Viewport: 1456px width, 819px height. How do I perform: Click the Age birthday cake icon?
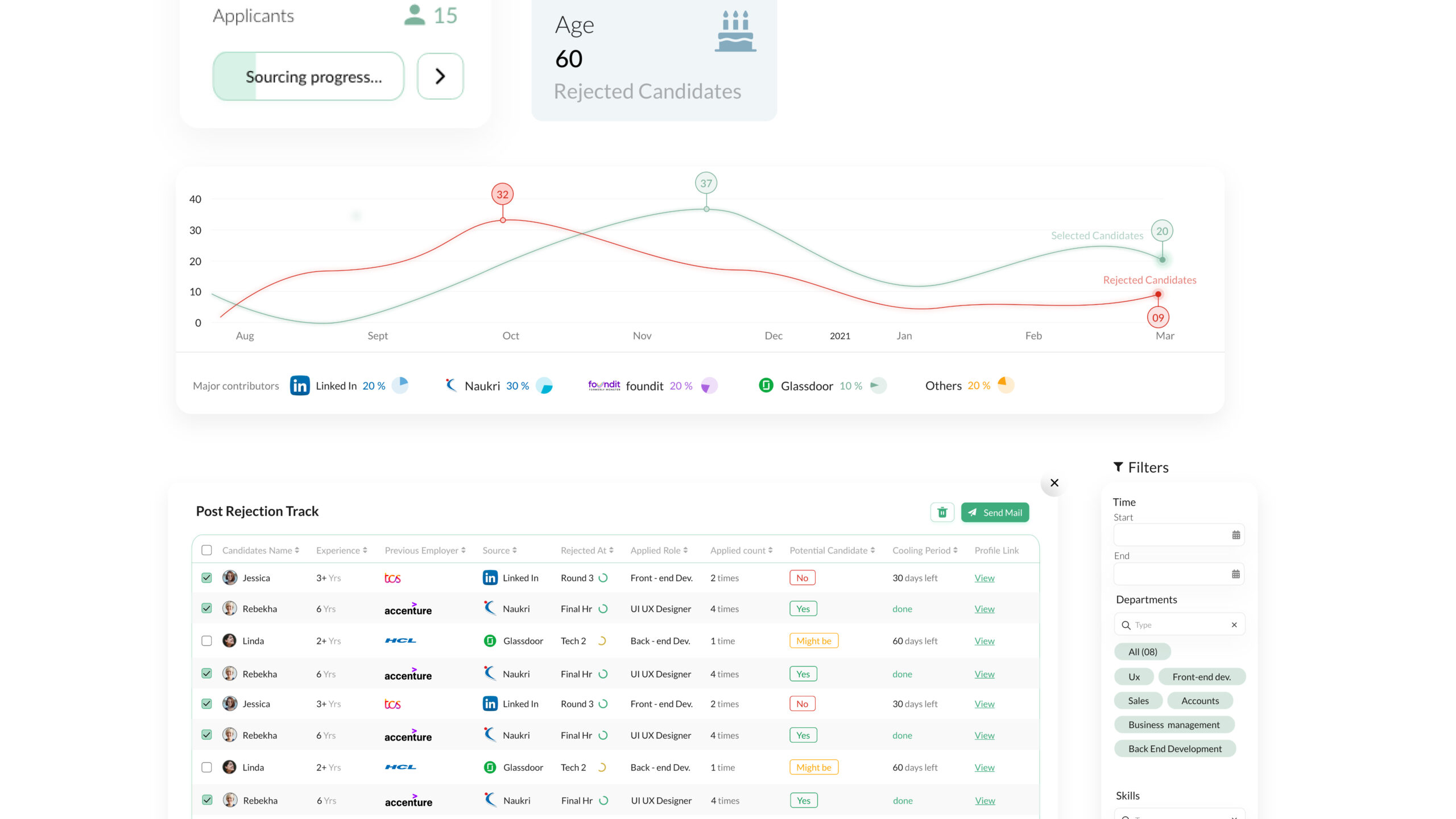pyautogui.click(x=735, y=32)
